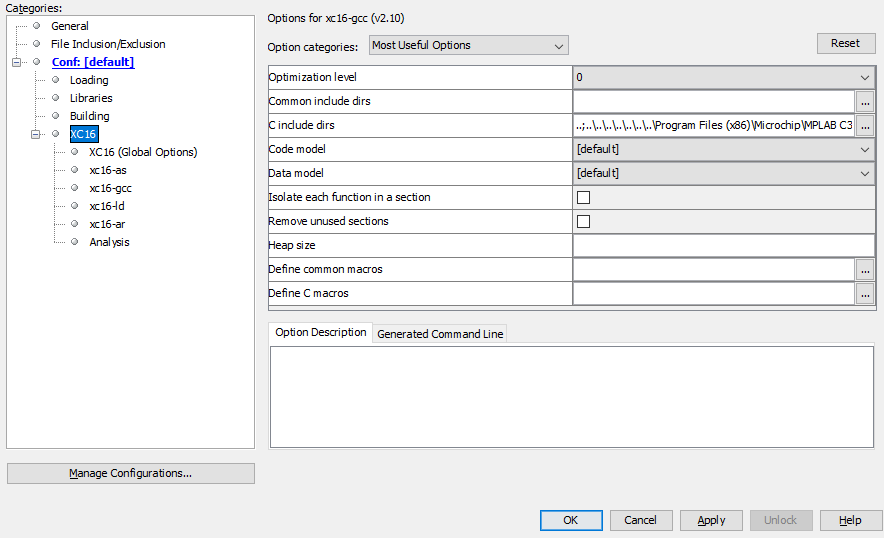Image resolution: width=884 pixels, height=538 pixels.
Task: Open the Code model dropdown
Action: (724, 149)
